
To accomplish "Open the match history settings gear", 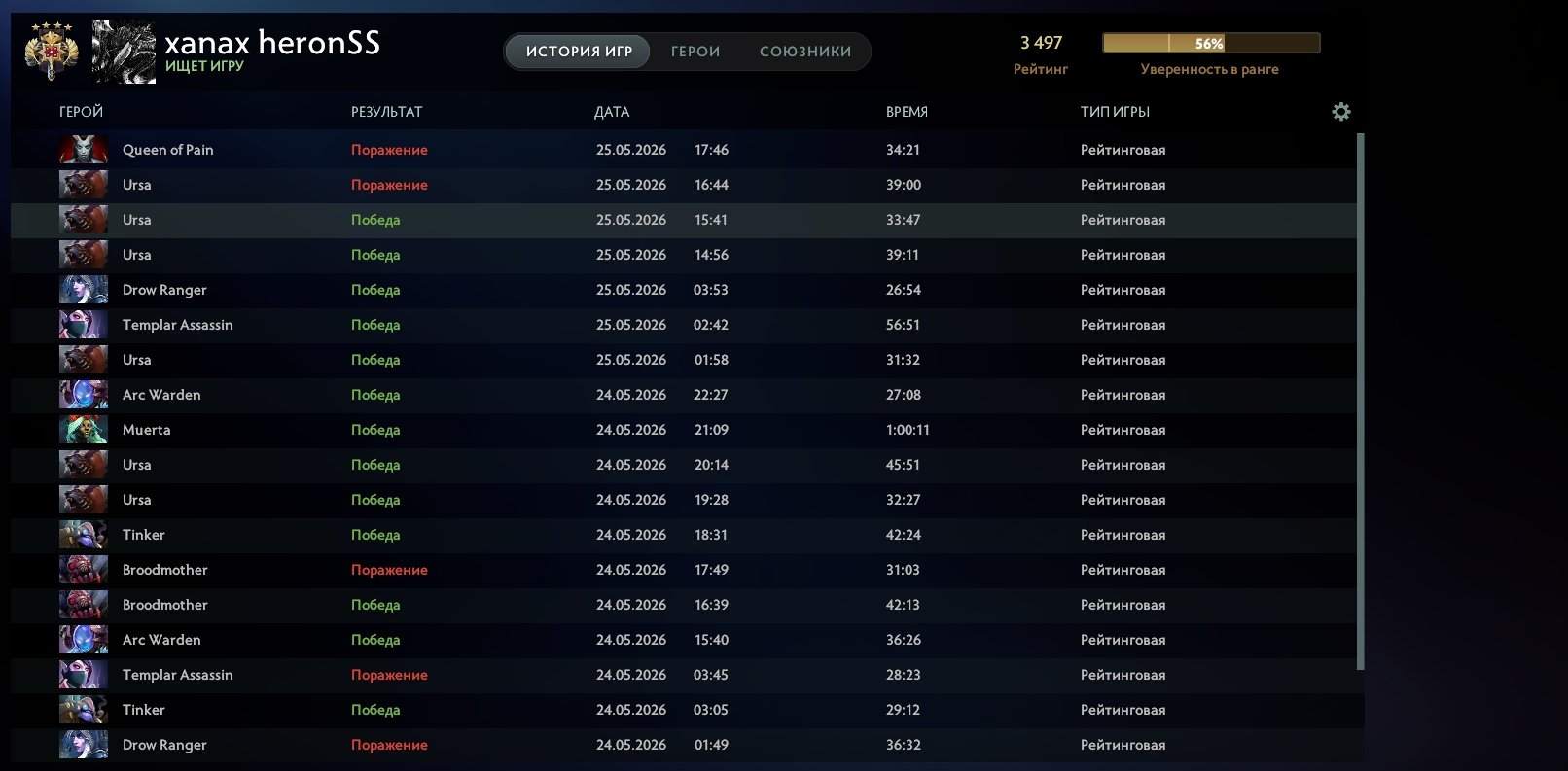I will (x=1341, y=112).
